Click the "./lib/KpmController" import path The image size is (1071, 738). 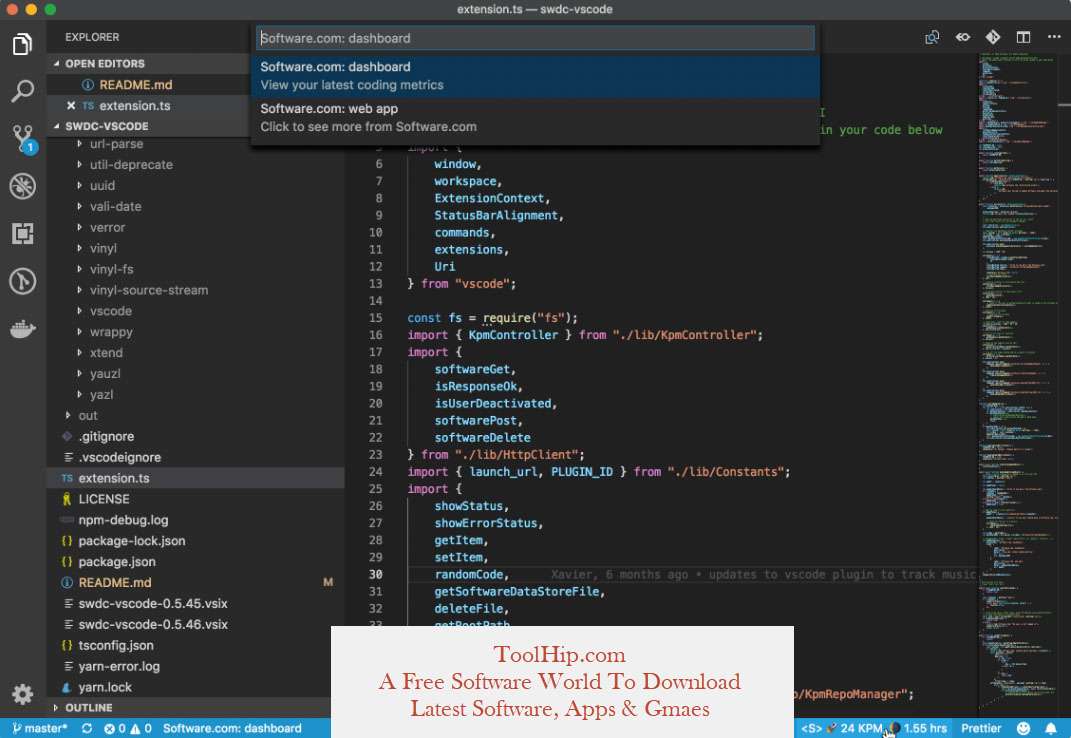pos(684,335)
